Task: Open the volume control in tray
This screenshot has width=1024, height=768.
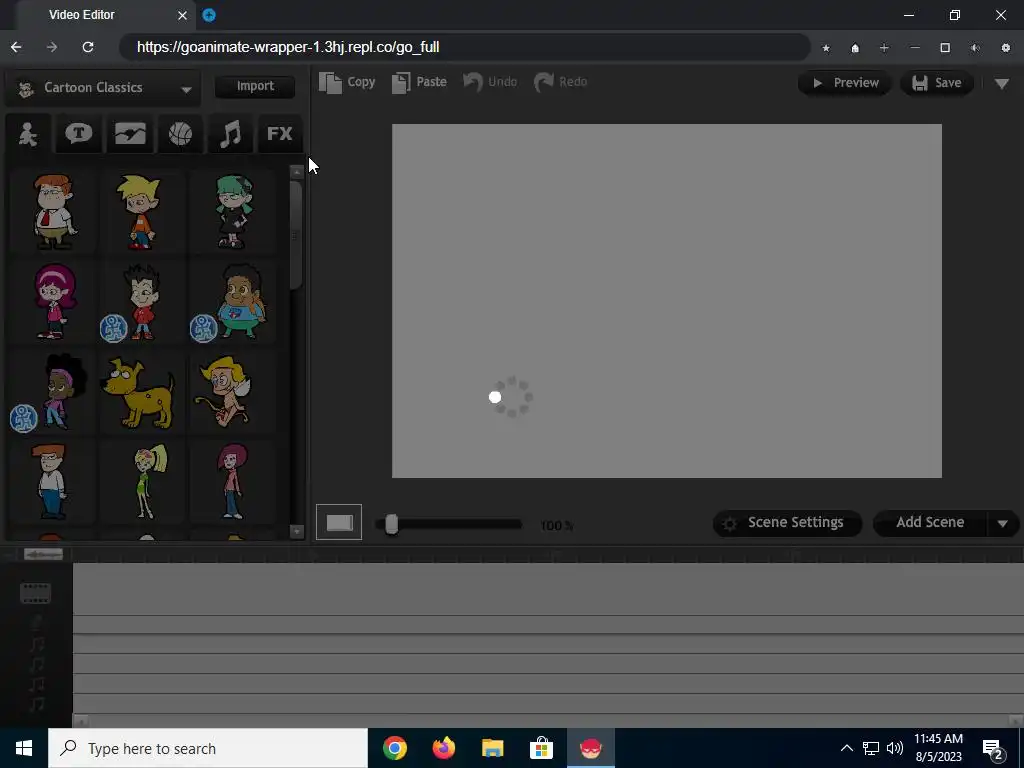Action: 895,748
